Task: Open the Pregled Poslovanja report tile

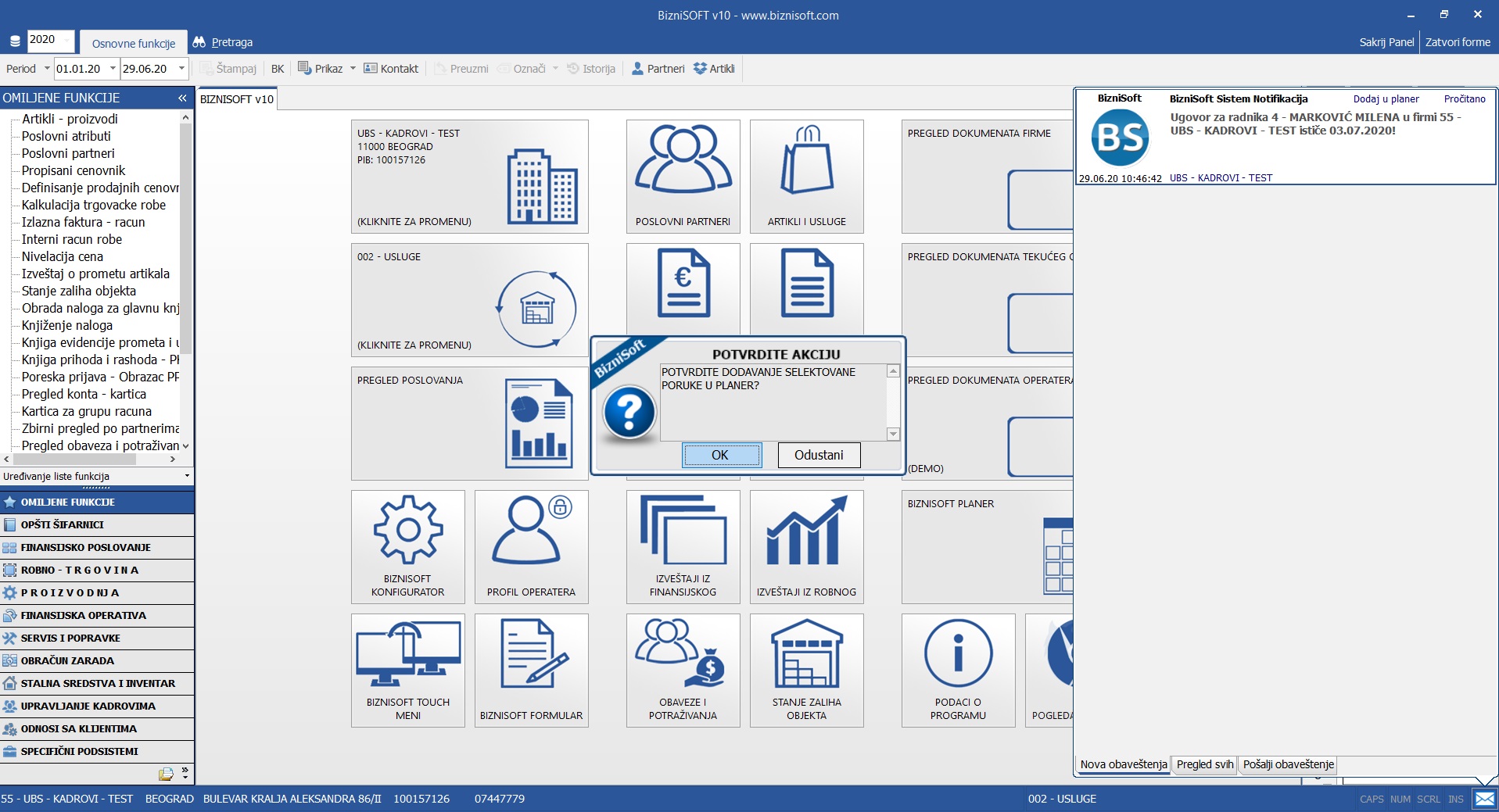Action: 469,424
